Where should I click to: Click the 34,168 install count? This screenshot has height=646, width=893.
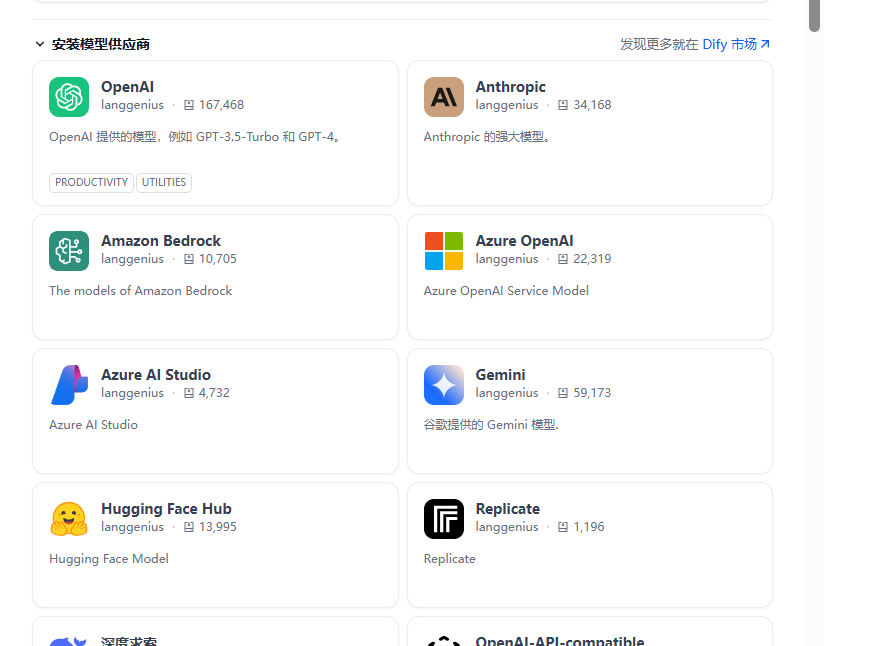click(x=592, y=105)
